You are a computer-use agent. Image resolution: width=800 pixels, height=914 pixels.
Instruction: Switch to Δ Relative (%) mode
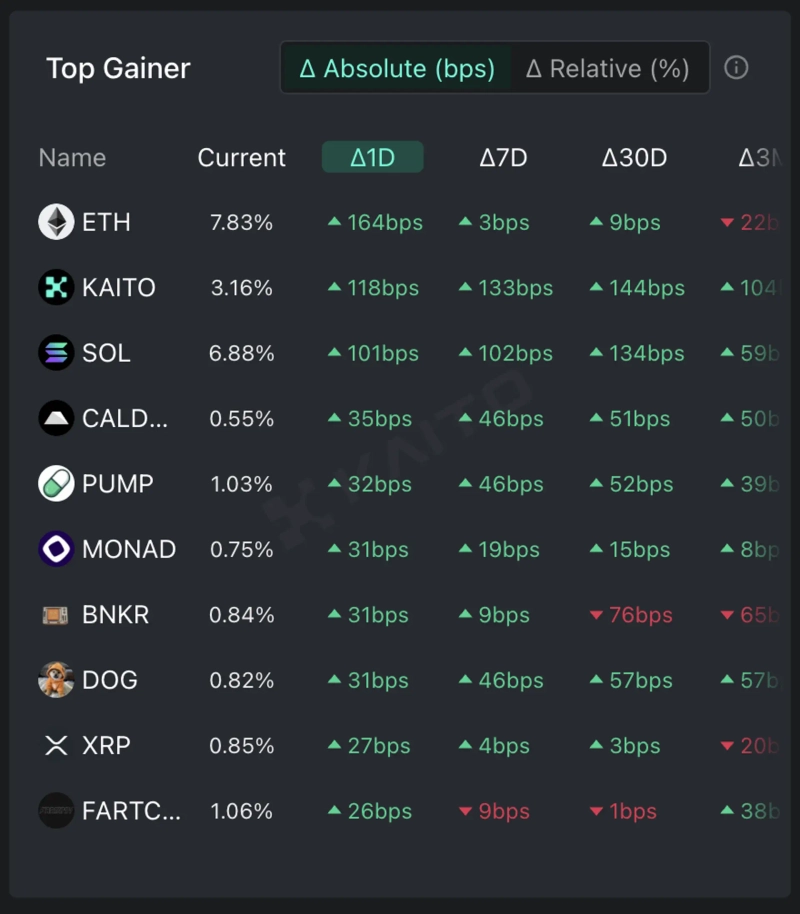point(608,68)
